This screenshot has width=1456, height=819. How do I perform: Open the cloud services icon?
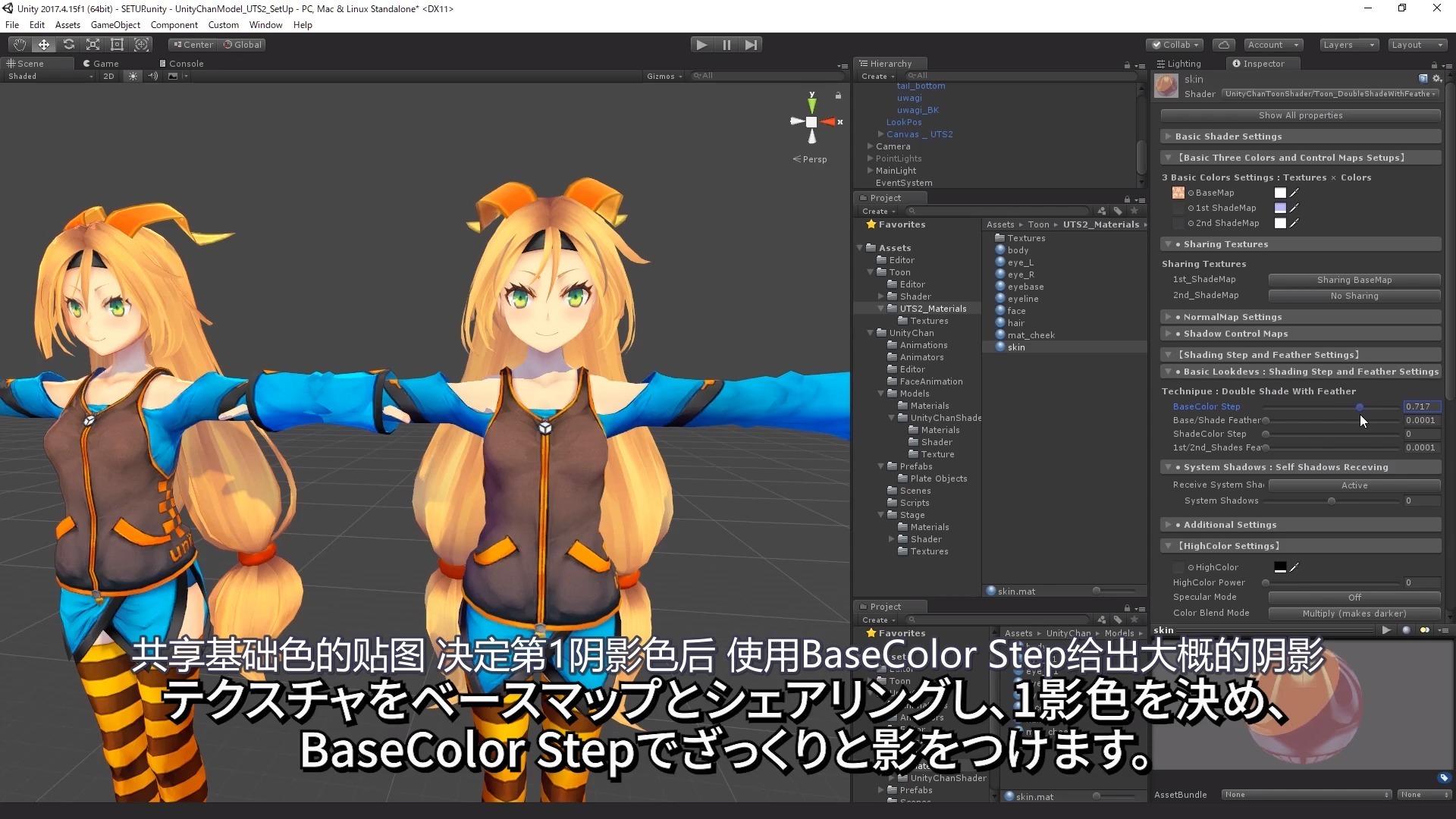[1224, 45]
